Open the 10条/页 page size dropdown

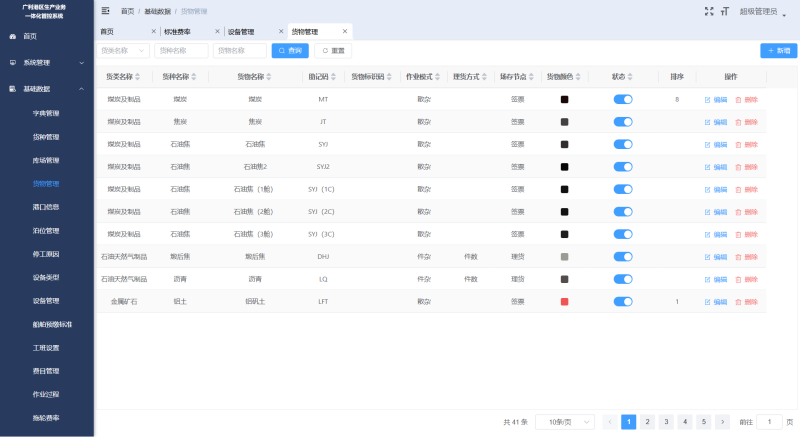[565, 422]
